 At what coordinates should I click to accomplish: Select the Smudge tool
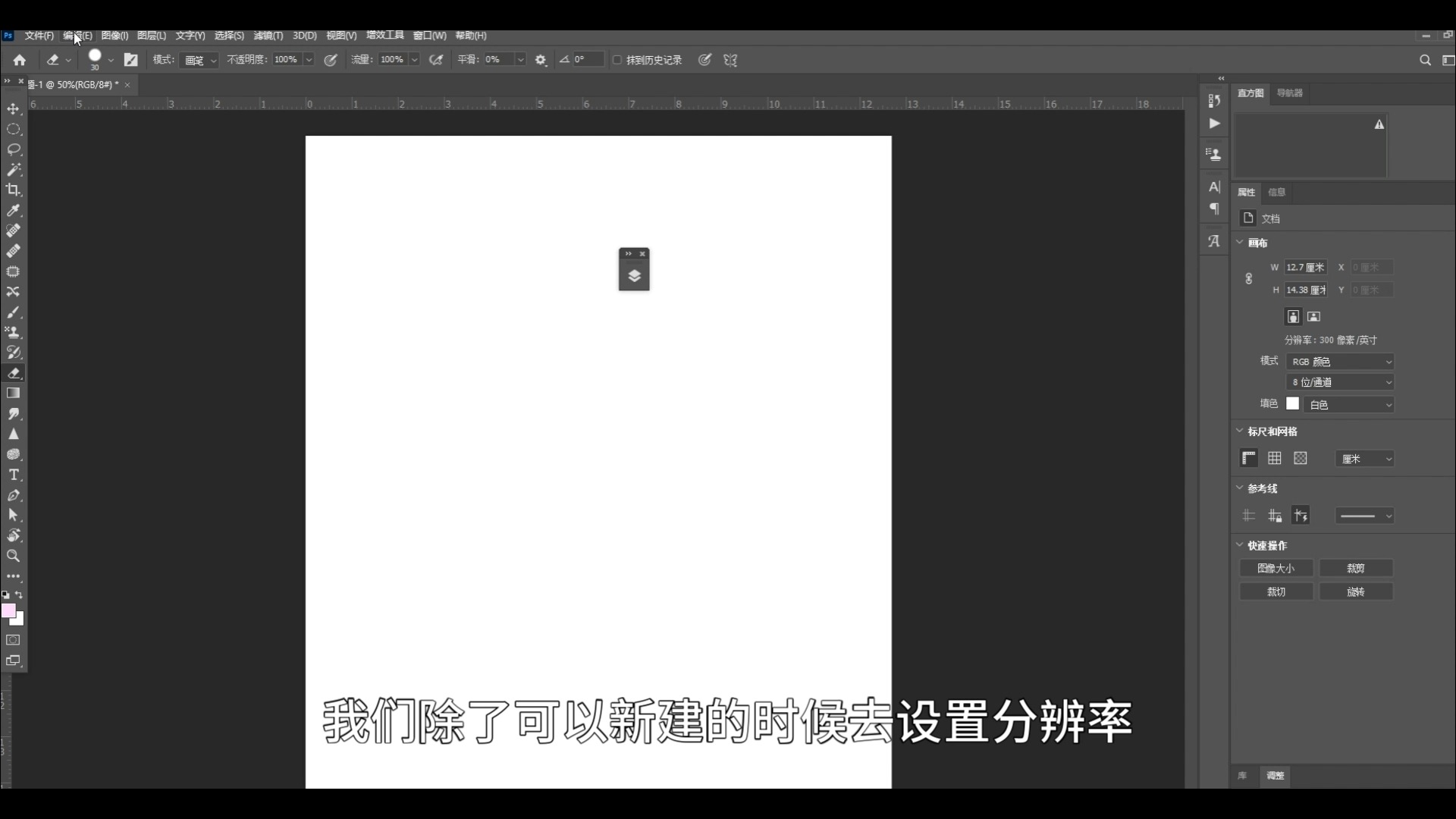click(14, 413)
